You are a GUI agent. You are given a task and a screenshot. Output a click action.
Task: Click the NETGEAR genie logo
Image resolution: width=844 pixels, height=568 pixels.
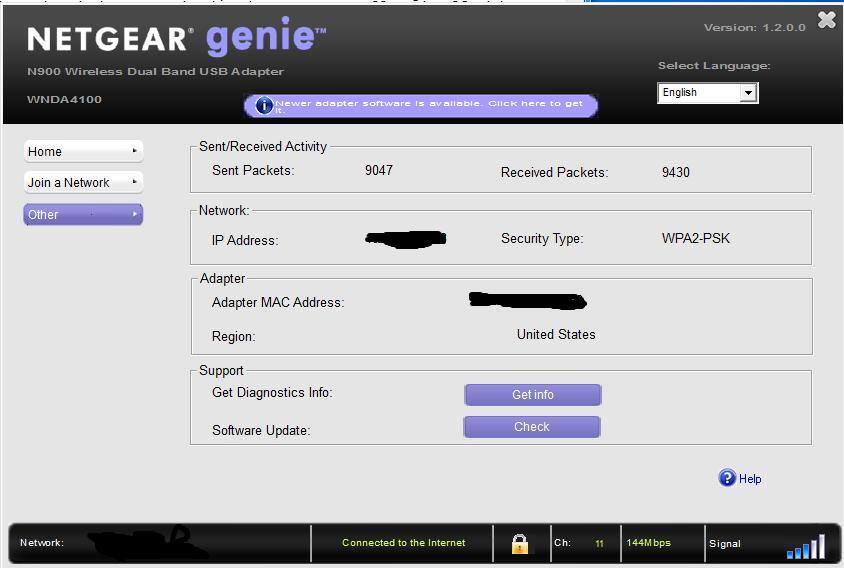176,38
